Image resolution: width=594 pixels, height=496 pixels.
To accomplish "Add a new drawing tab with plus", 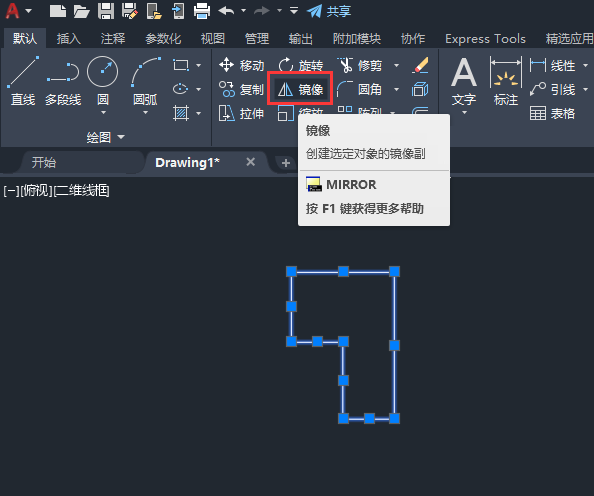I will (x=286, y=163).
